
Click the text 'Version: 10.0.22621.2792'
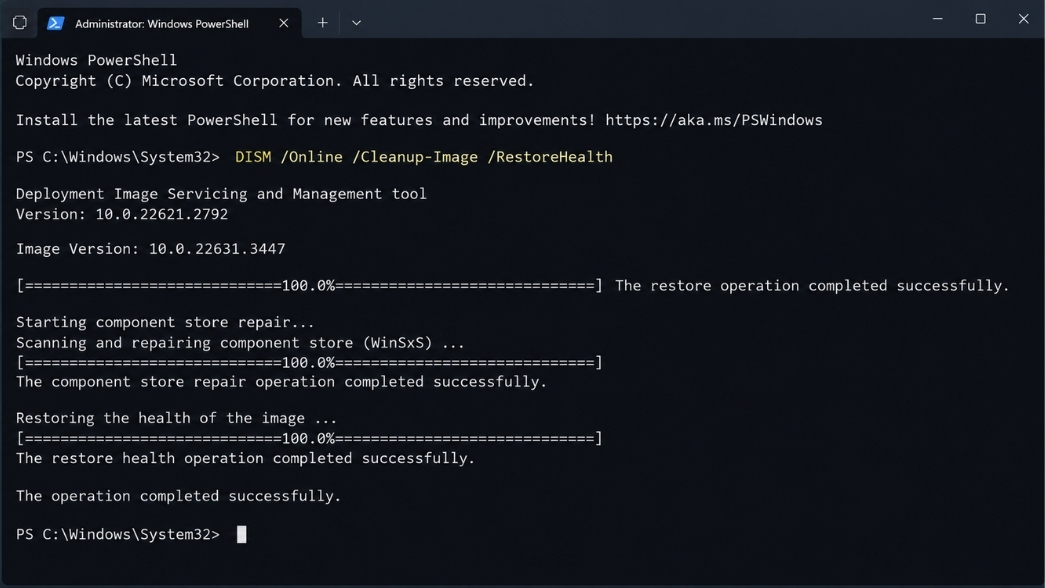(122, 214)
